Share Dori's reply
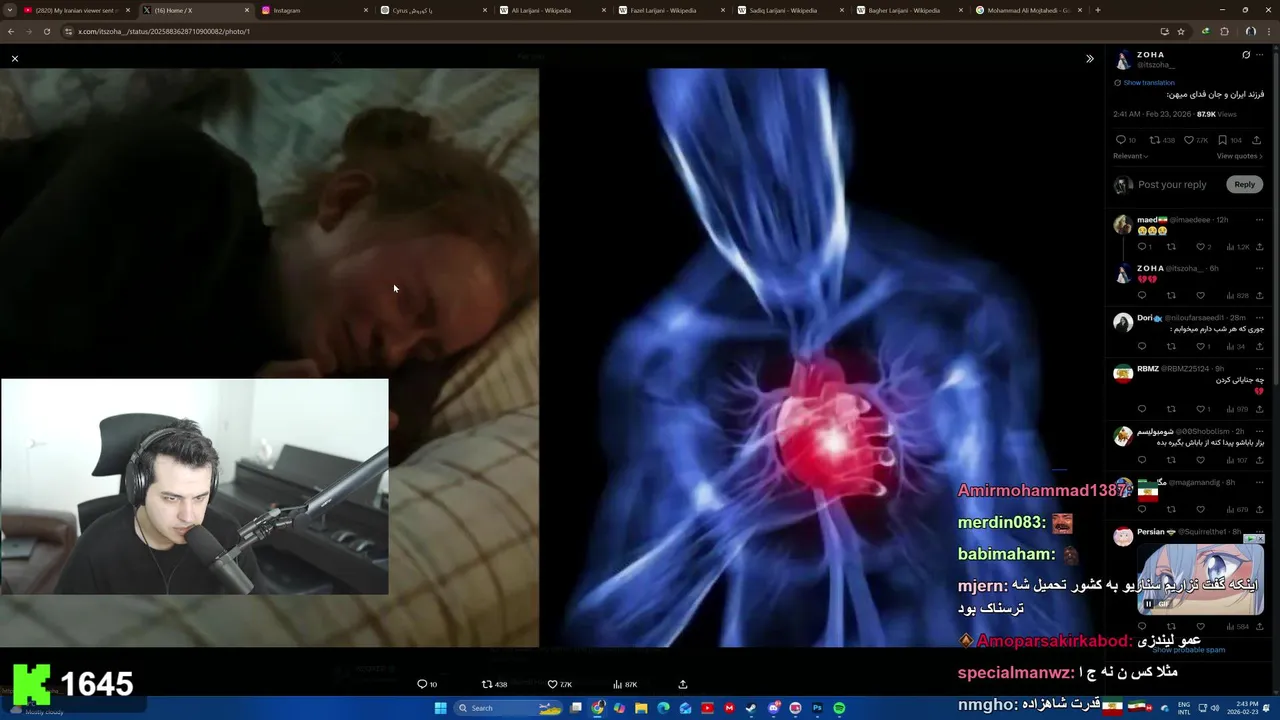 (1259, 346)
